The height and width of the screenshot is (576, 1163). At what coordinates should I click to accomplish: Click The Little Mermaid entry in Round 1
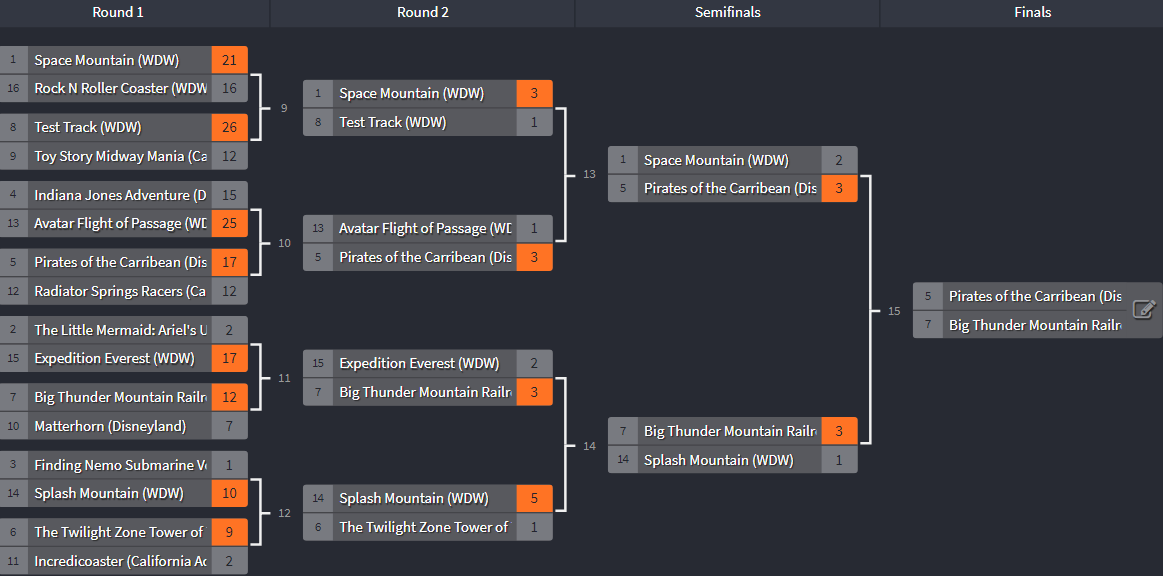120,330
